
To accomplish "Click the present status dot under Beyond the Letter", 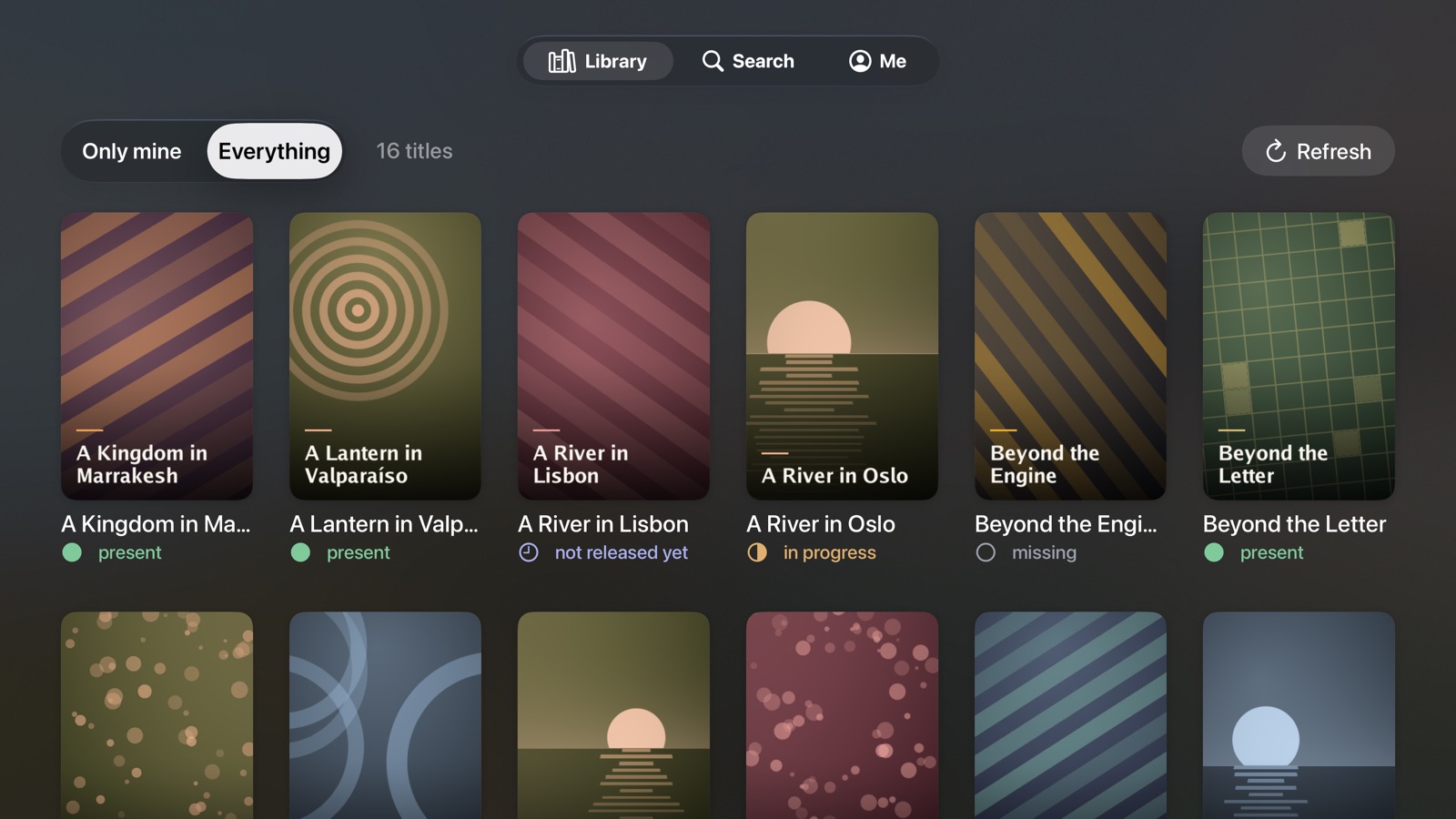I will point(1214,552).
